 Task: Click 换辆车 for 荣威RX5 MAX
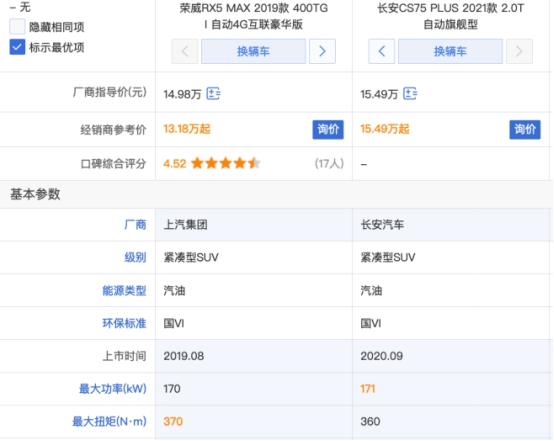(253, 52)
